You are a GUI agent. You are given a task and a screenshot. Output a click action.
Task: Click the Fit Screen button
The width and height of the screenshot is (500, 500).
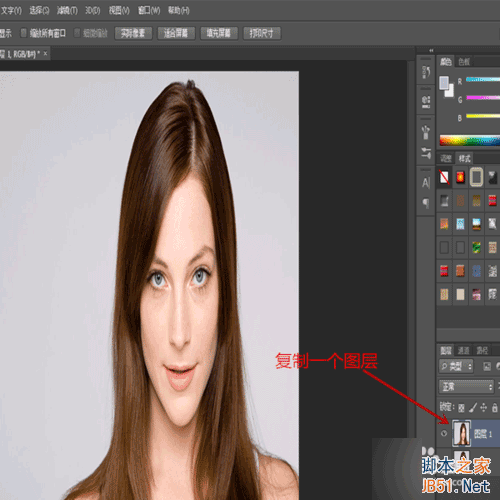click(176, 33)
